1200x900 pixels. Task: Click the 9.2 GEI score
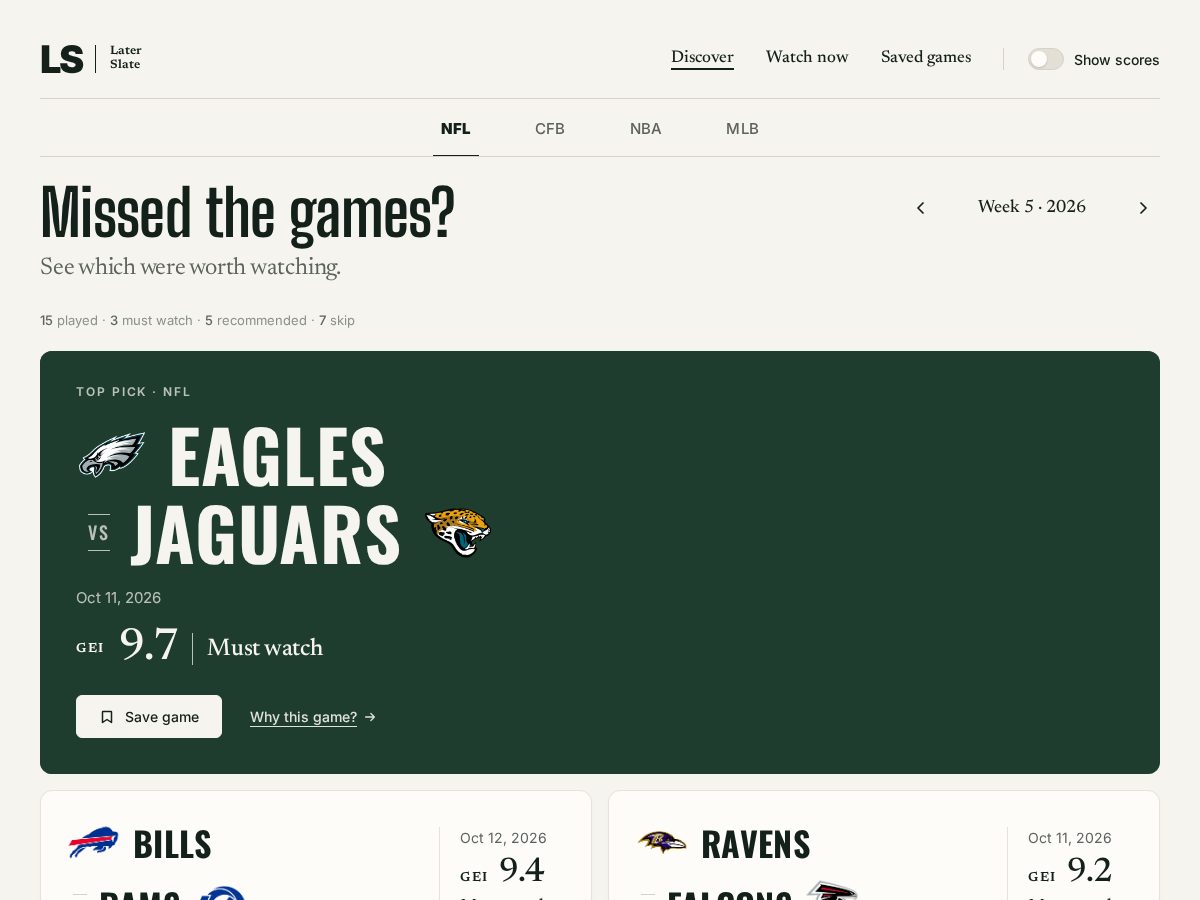coord(1090,871)
